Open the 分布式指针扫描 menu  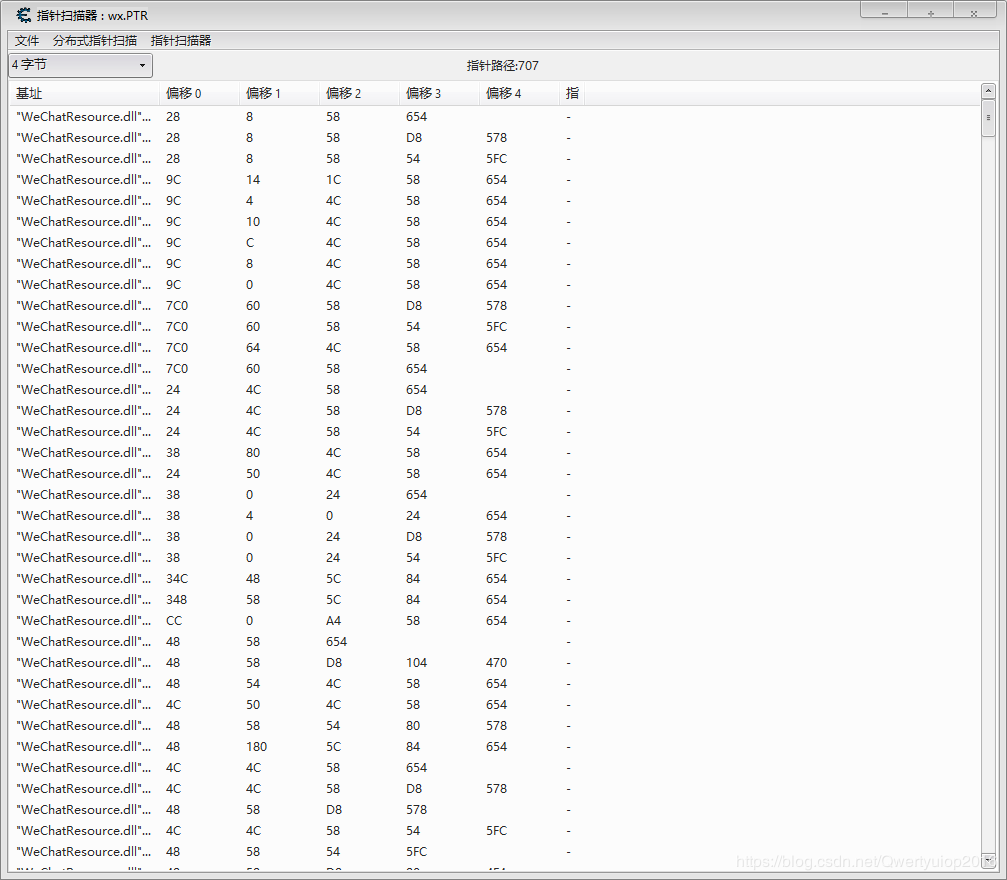pos(94,40)
